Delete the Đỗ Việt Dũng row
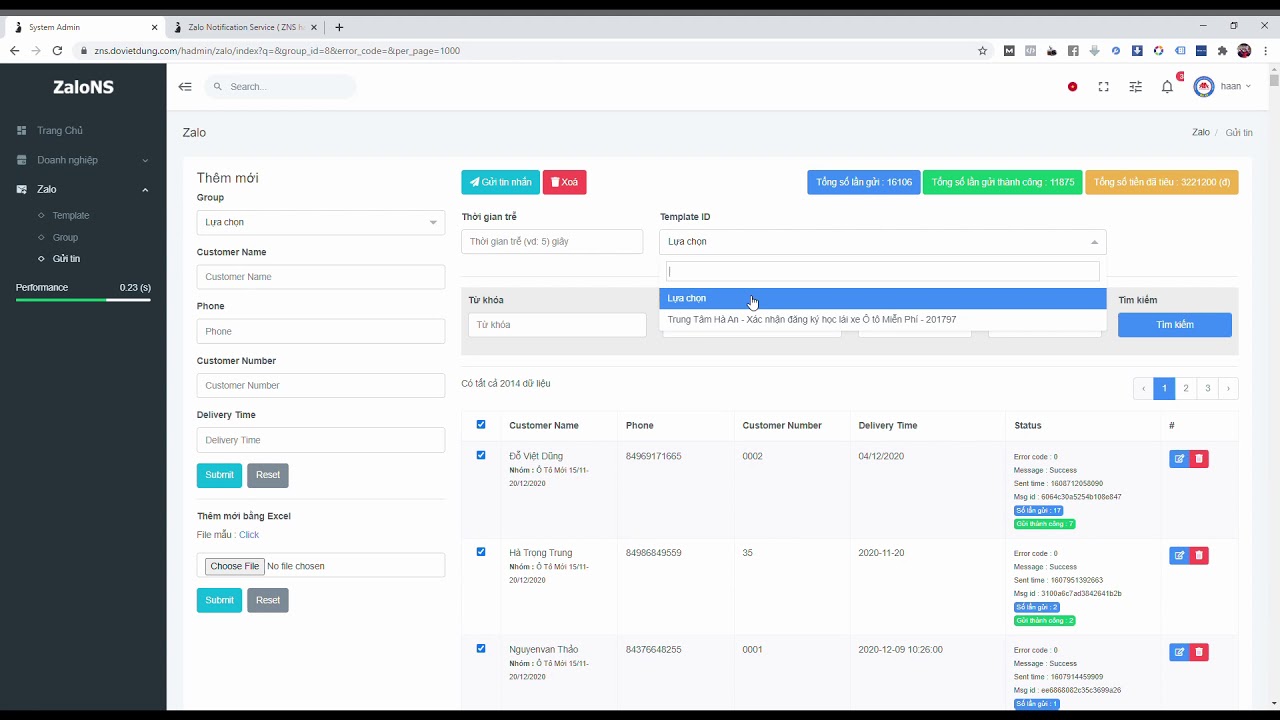This screenshot has width=1280, height=720. pyautogui.click(x=1199, y=459)
